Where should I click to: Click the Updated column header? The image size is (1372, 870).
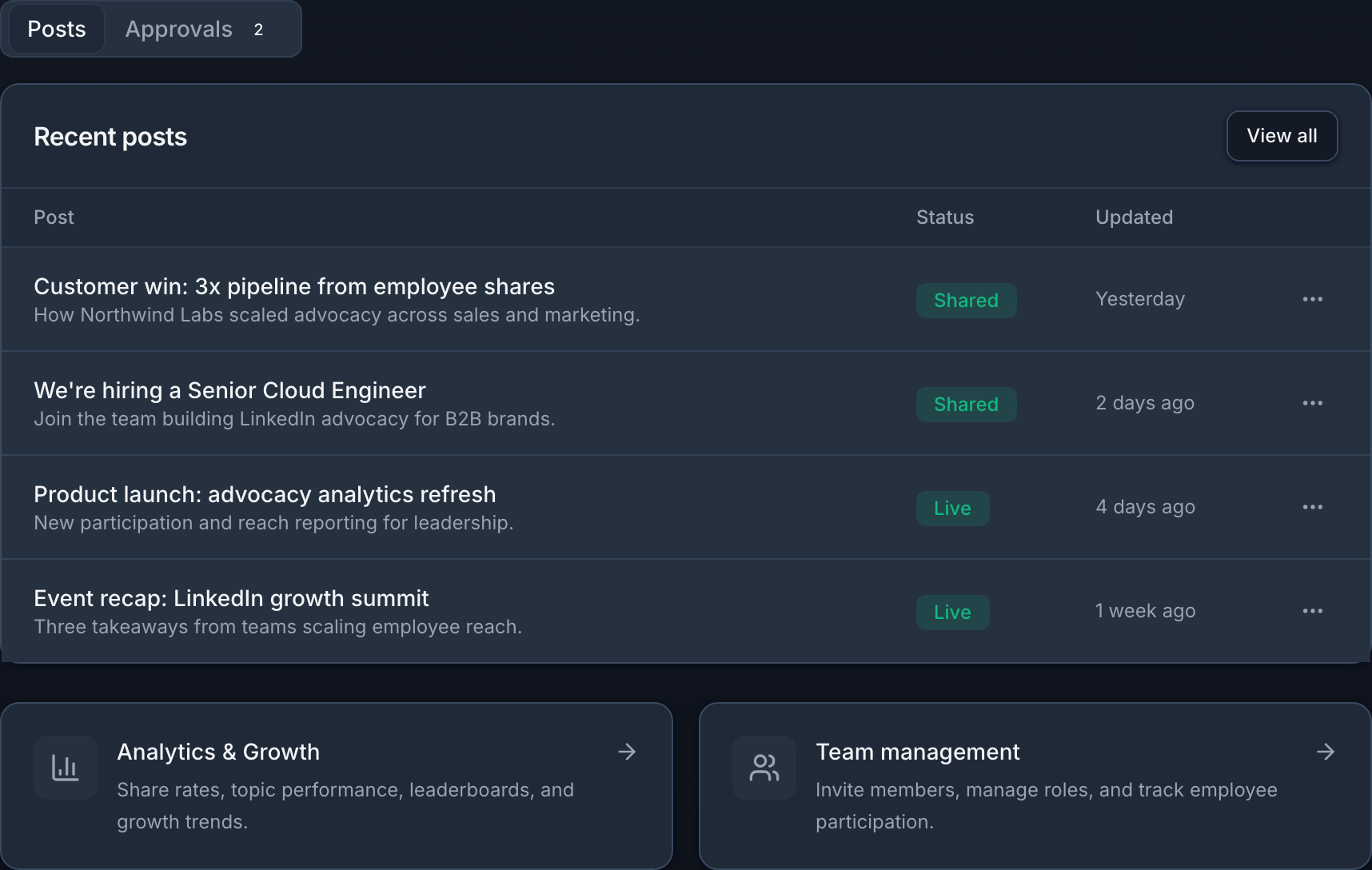[1134, 217]
